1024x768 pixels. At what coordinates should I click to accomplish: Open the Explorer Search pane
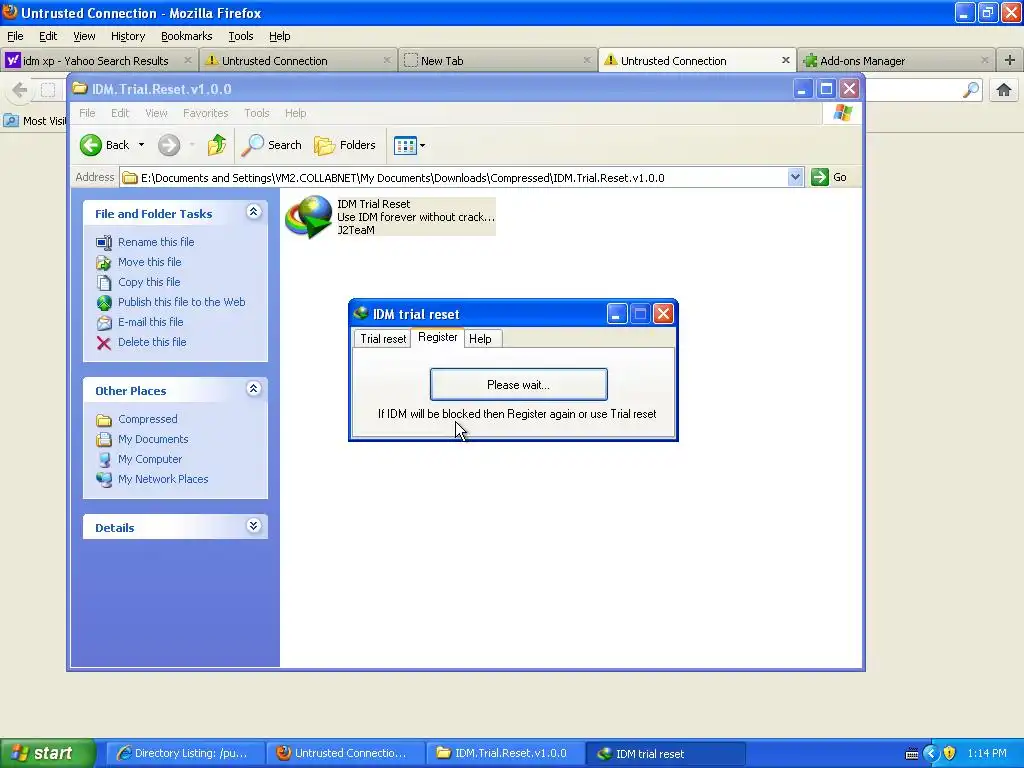(x=271, y=145)
